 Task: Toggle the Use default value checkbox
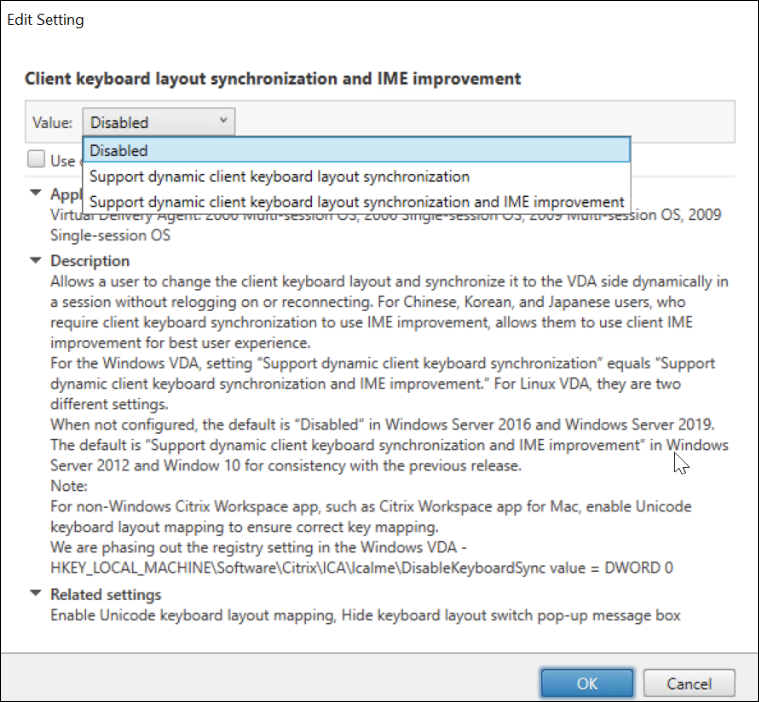coord(36,159)
